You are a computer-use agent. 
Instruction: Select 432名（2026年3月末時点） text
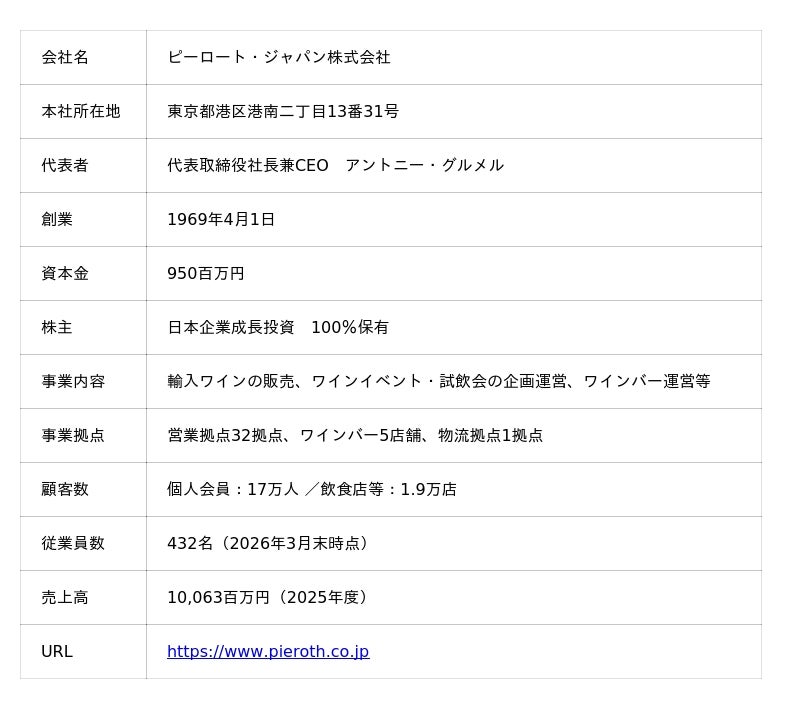pyautogui.click(x=269, y=544)
